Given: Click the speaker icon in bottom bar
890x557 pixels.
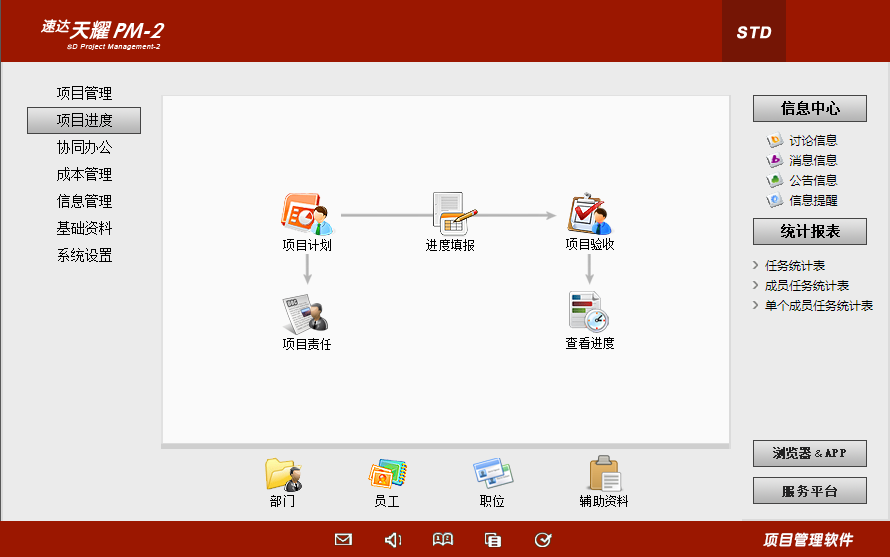Looking at the screenshot, I should point(393,540).
